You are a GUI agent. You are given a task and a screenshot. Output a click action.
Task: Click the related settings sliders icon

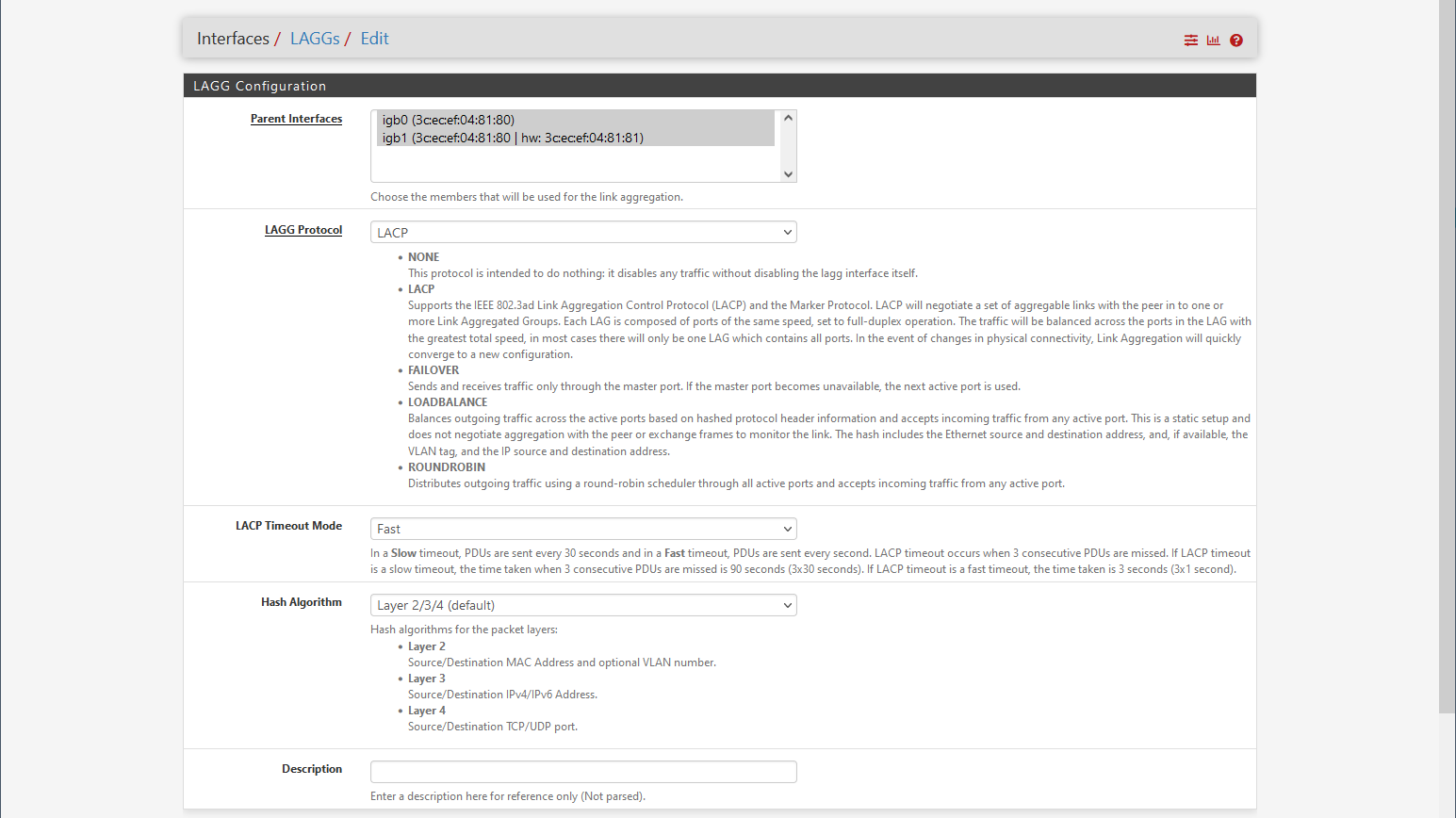(1191, 41)
